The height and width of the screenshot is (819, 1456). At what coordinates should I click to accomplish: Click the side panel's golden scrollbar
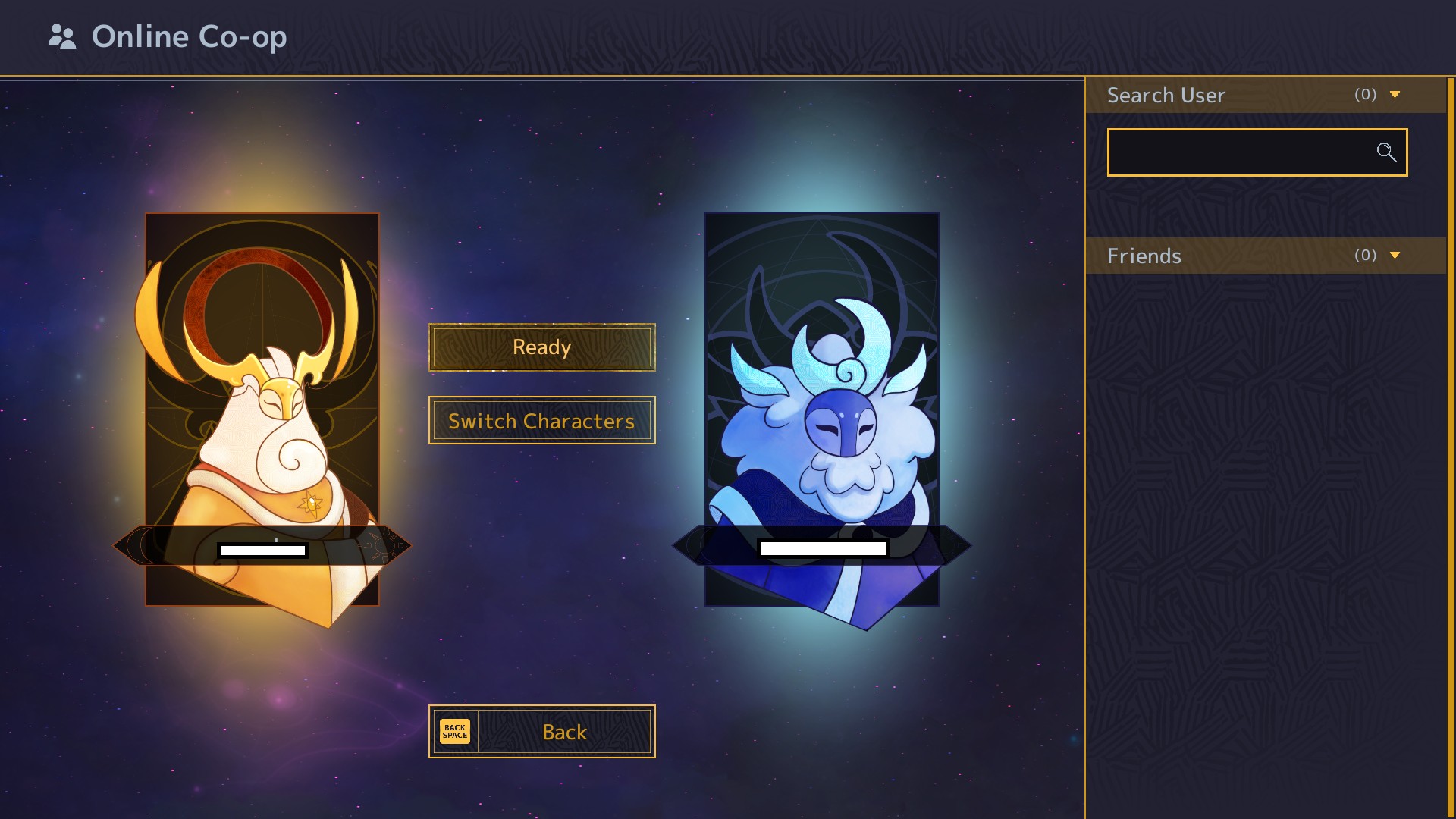(1451, 447)
